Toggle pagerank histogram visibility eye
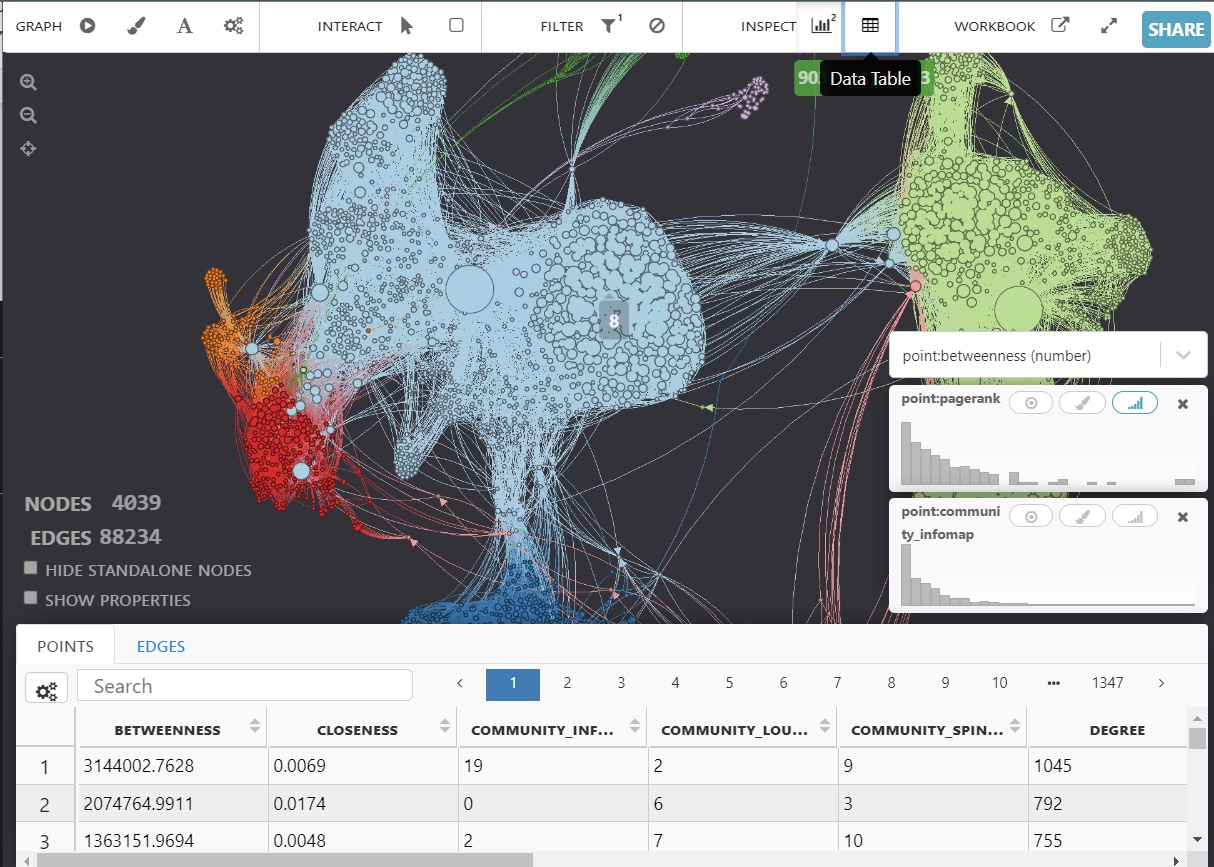The width and height of the screenshot is (1214, 867). (1031, 403)
